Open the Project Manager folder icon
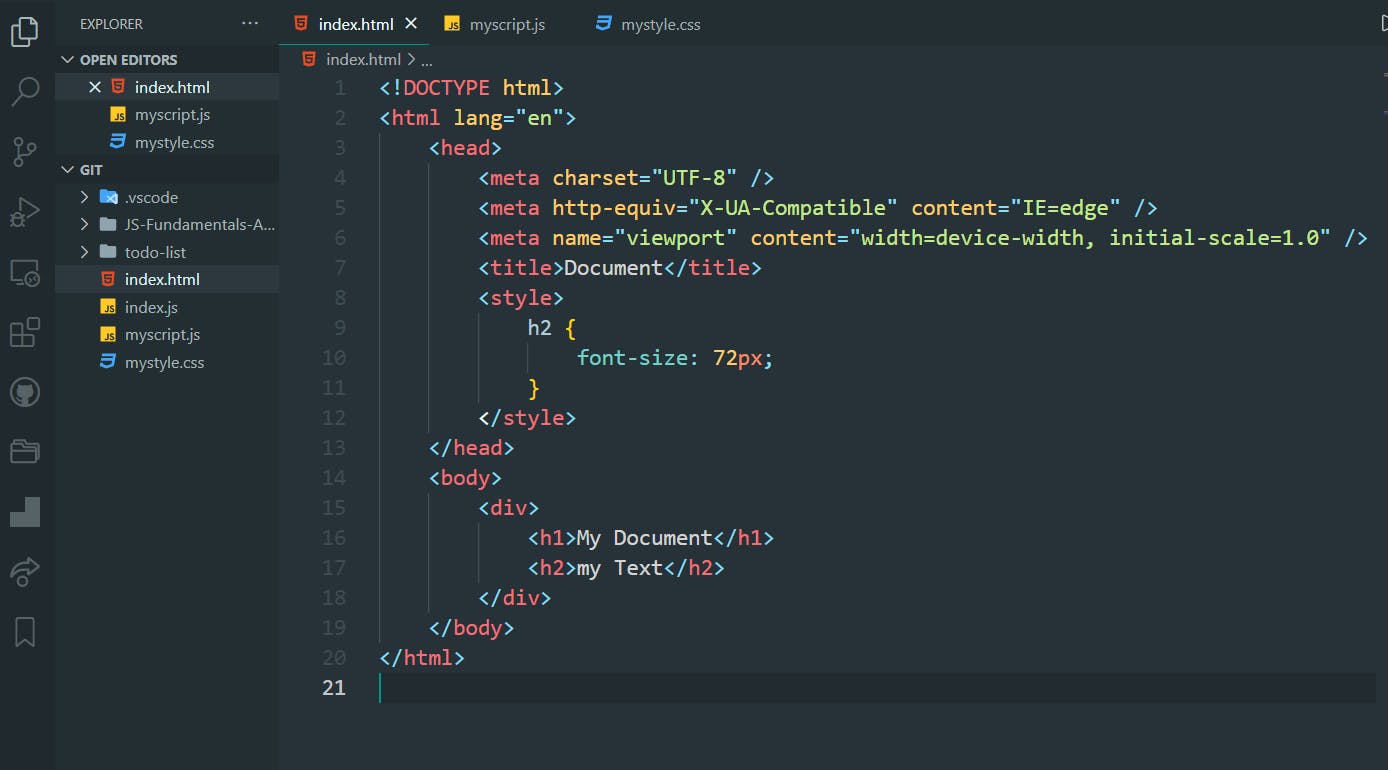 tap(24, 451)
